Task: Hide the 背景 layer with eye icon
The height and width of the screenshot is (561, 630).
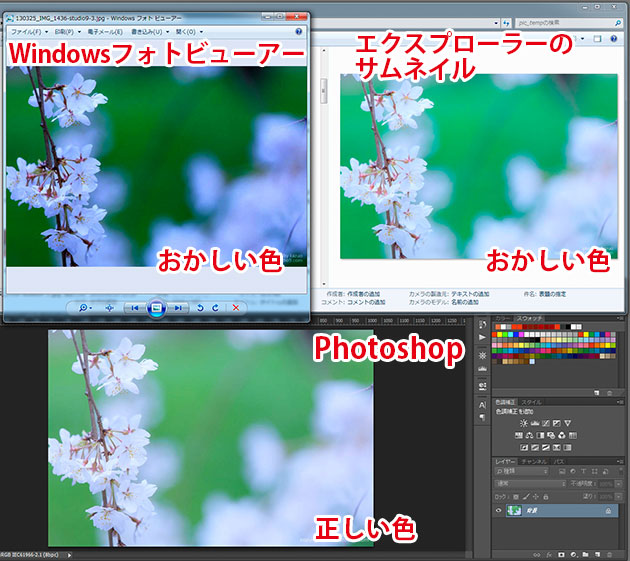Action: pyautogui.click(x=499, y=510)
